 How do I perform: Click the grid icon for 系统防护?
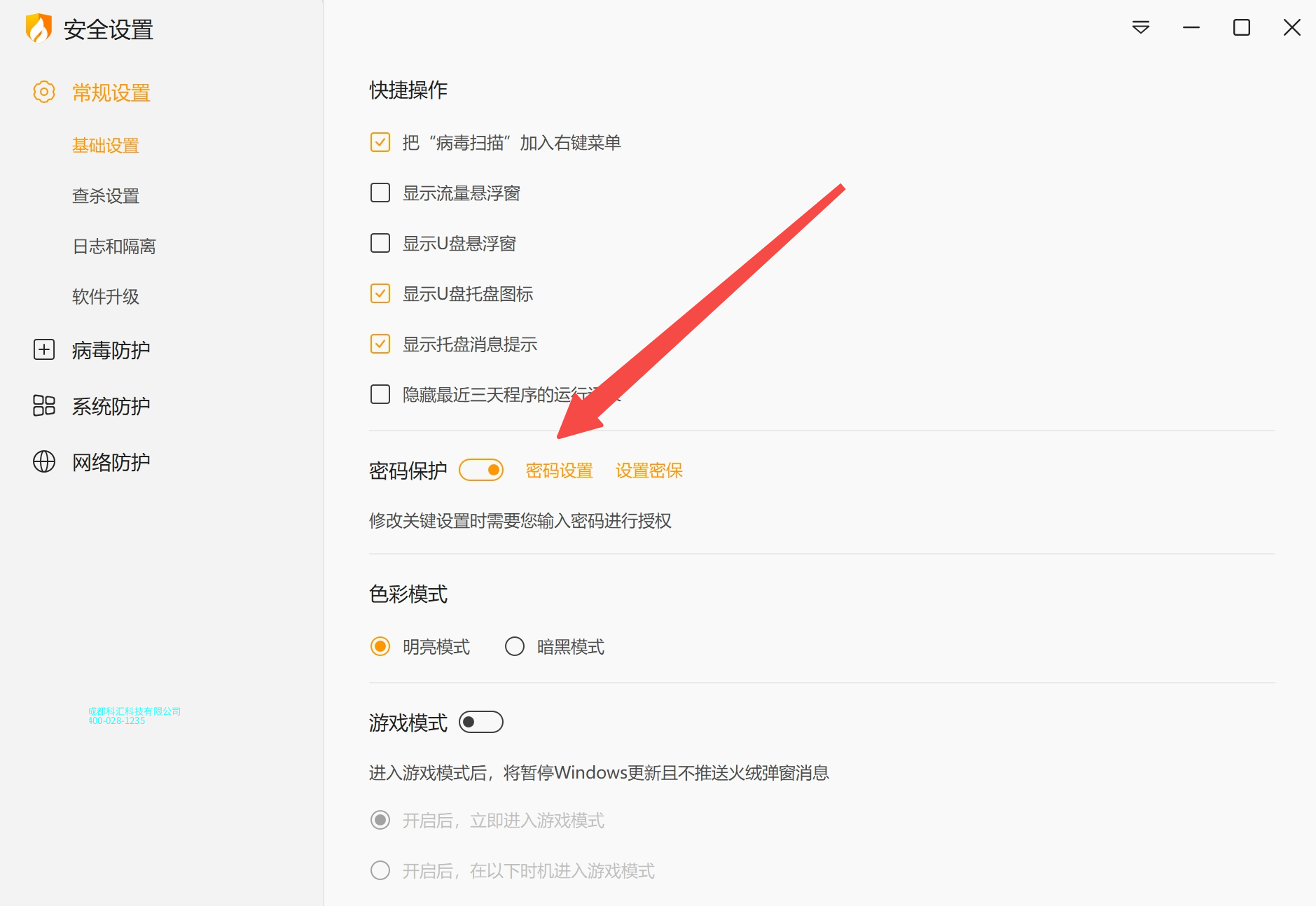pyautogui.click(x=44, y=405)
